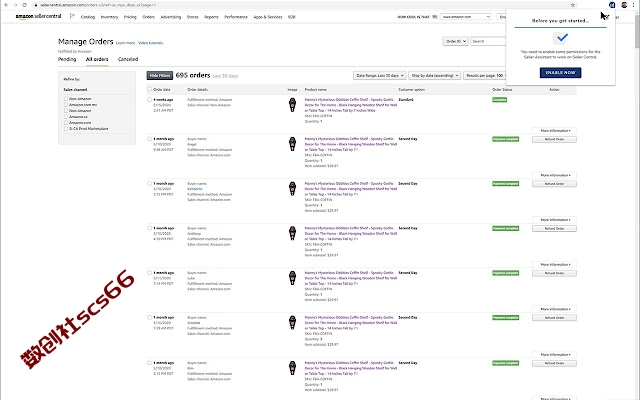
Task: Reload the page with the refresh icon
Action: (24, 5)
